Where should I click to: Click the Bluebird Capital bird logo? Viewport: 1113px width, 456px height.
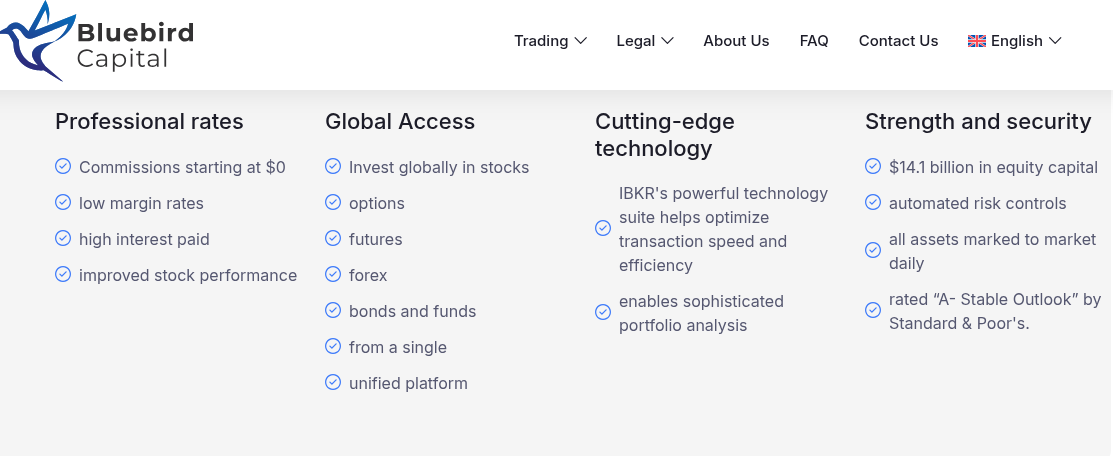click(x=35, y=41)
